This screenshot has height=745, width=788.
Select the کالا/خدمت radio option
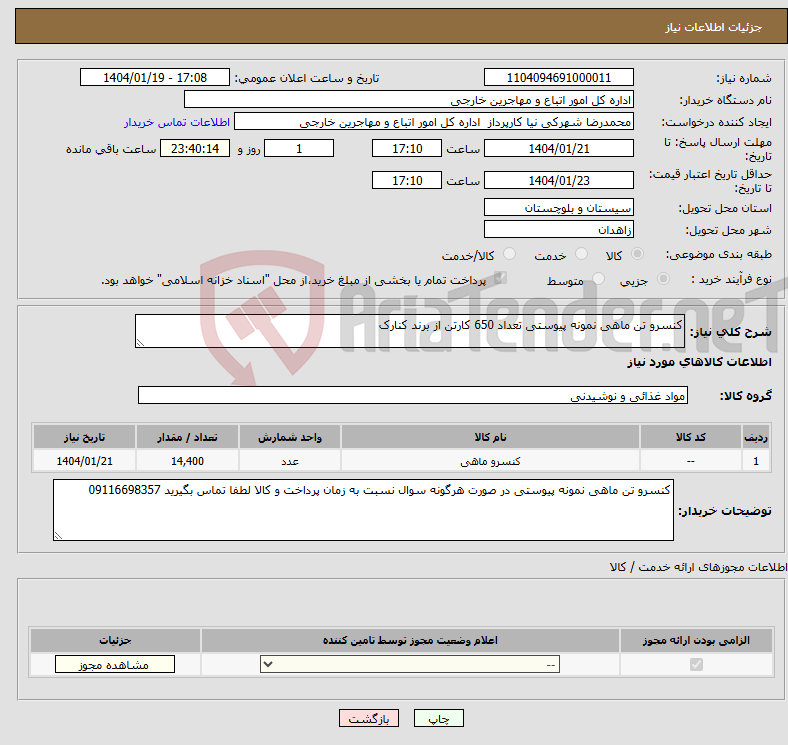tap(510, 255)
